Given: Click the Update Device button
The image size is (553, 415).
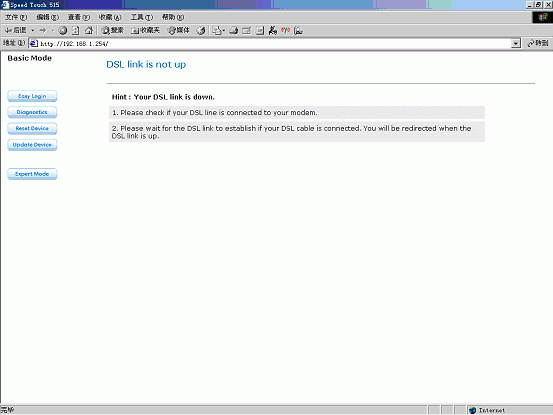Looking at the screenshot, I should (32, 145).
